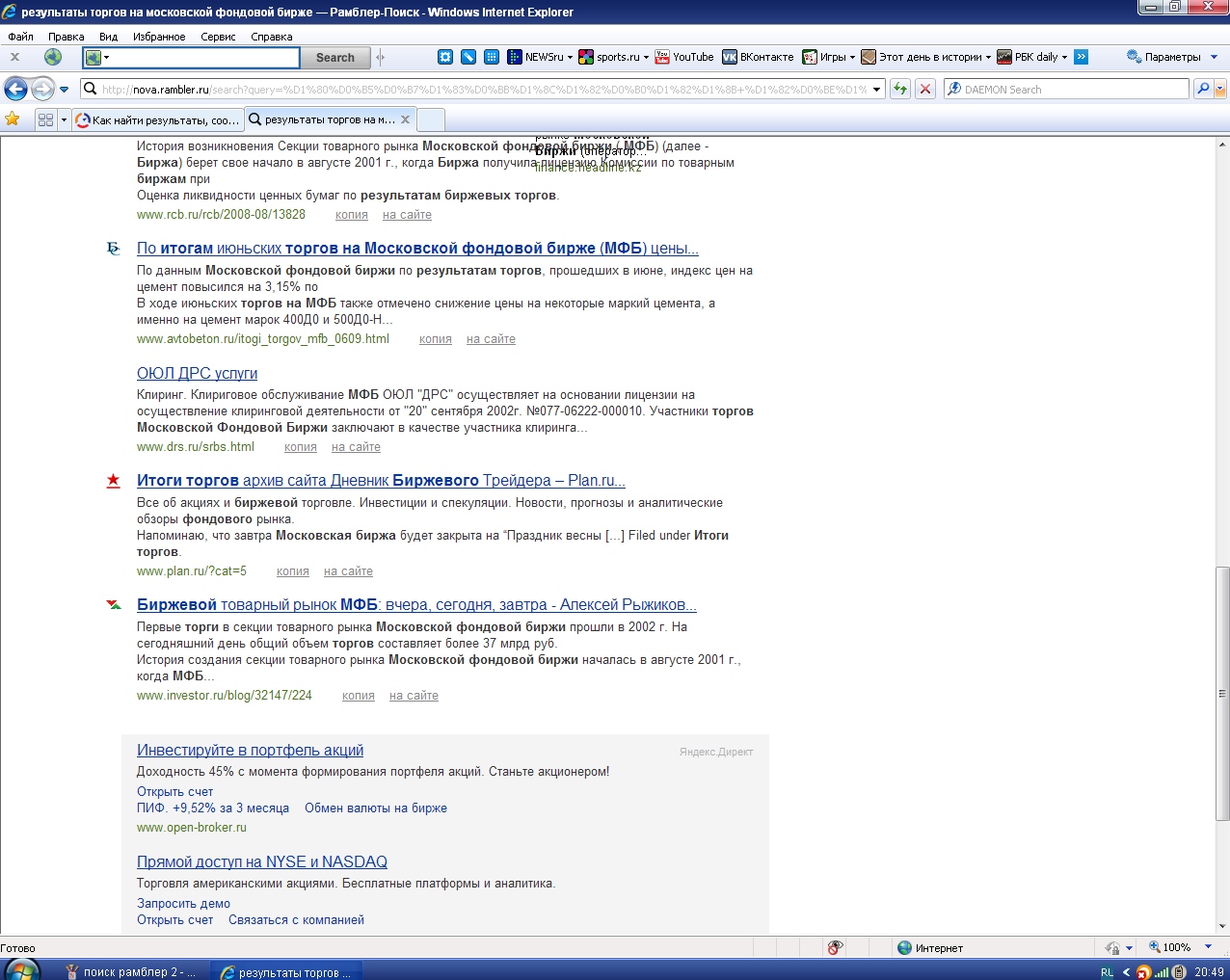Click the vertical scrollbar thumb
Image resolution: width=1230 pixels, height=980 pixels.
[1222, 694]
